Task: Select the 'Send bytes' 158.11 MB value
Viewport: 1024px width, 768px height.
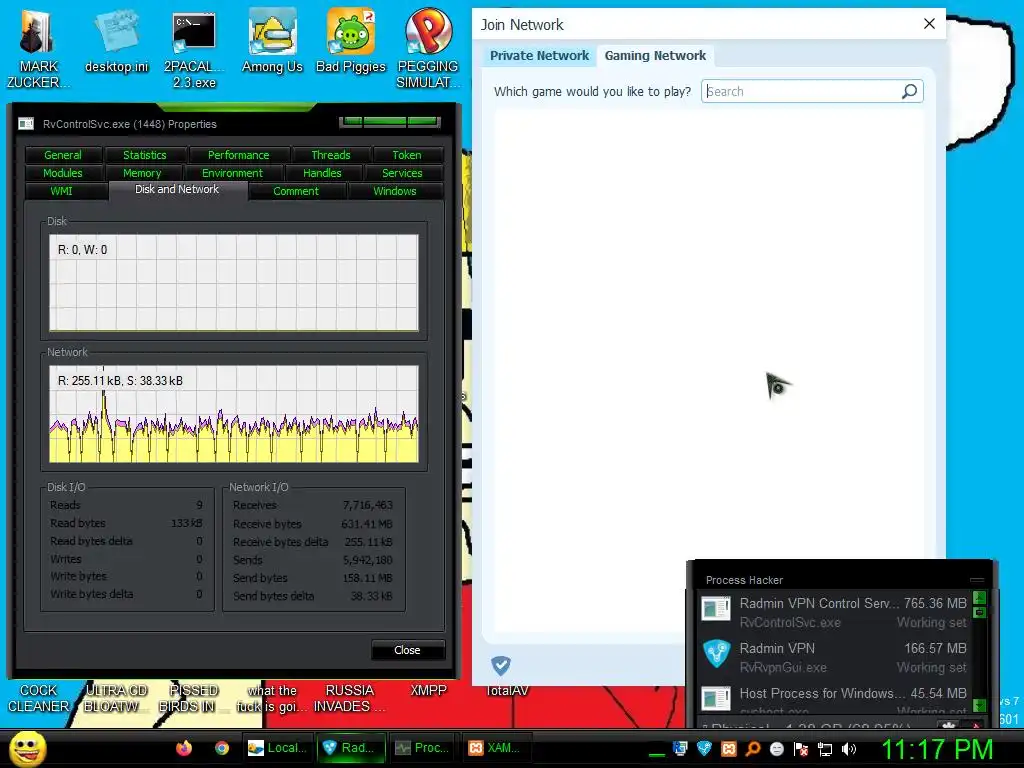Action: click(x=368, y=578)
